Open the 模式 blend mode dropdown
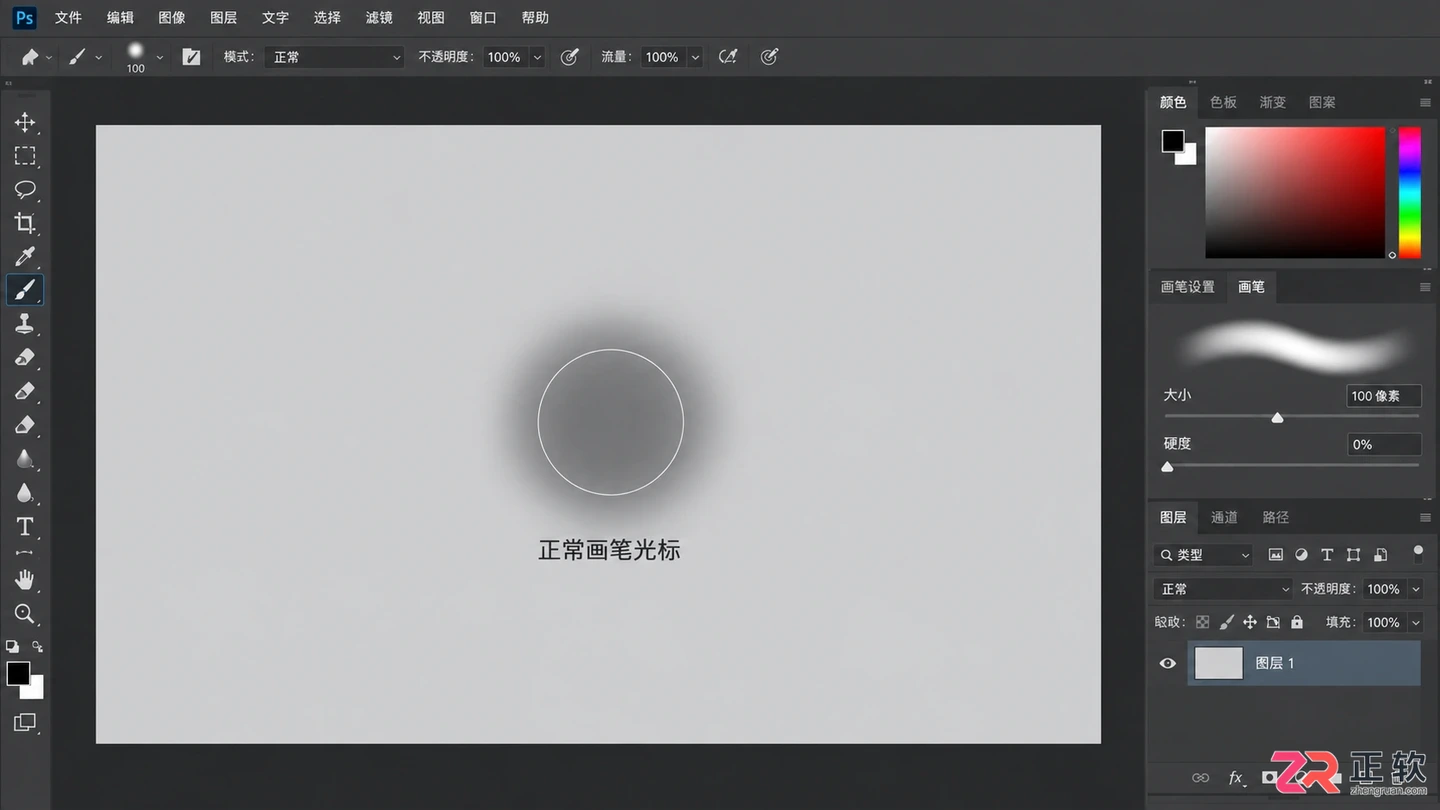Screen dimensions: 1440x810 pos(336,57)
